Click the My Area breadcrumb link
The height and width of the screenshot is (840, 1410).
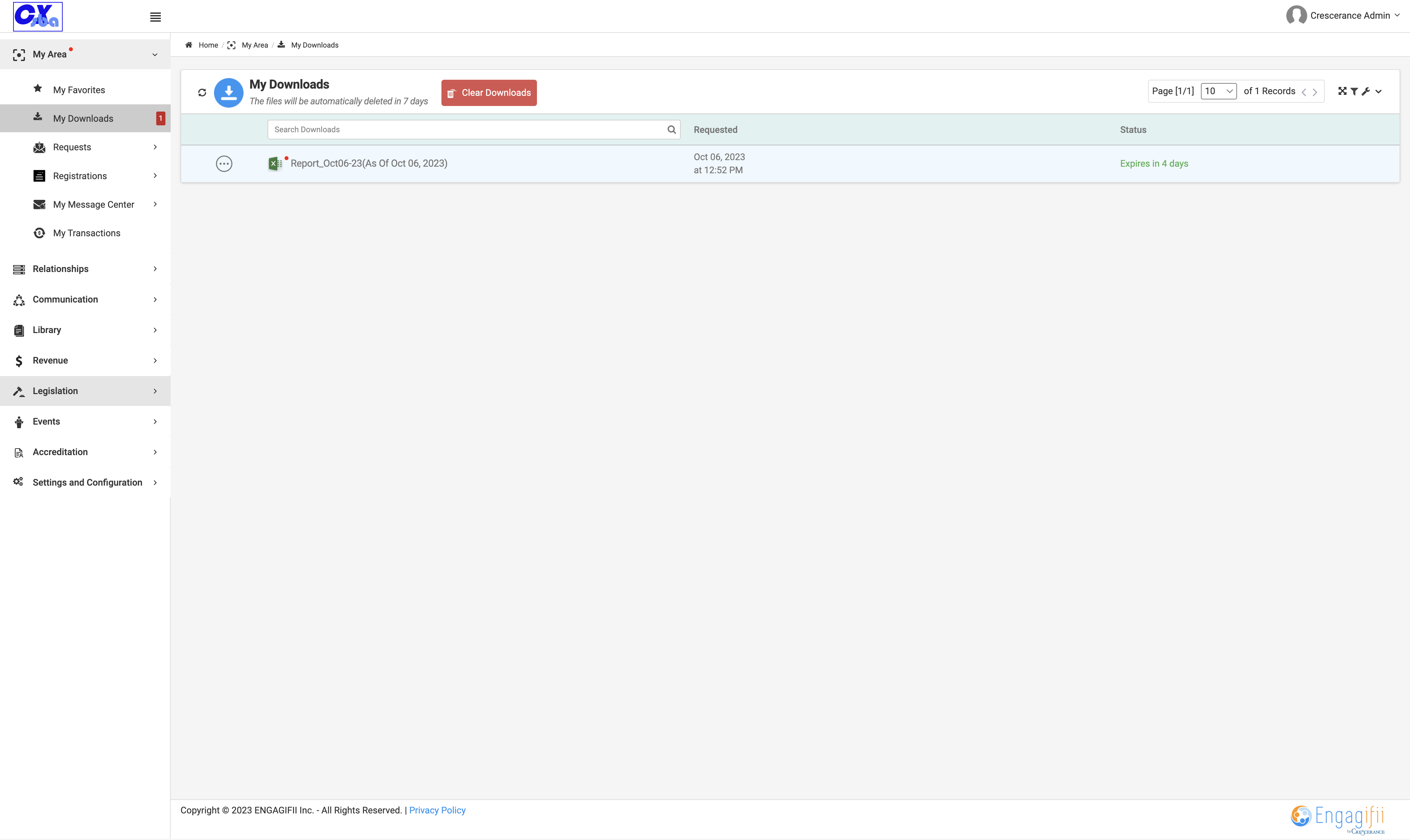click(x=255, y=45)
